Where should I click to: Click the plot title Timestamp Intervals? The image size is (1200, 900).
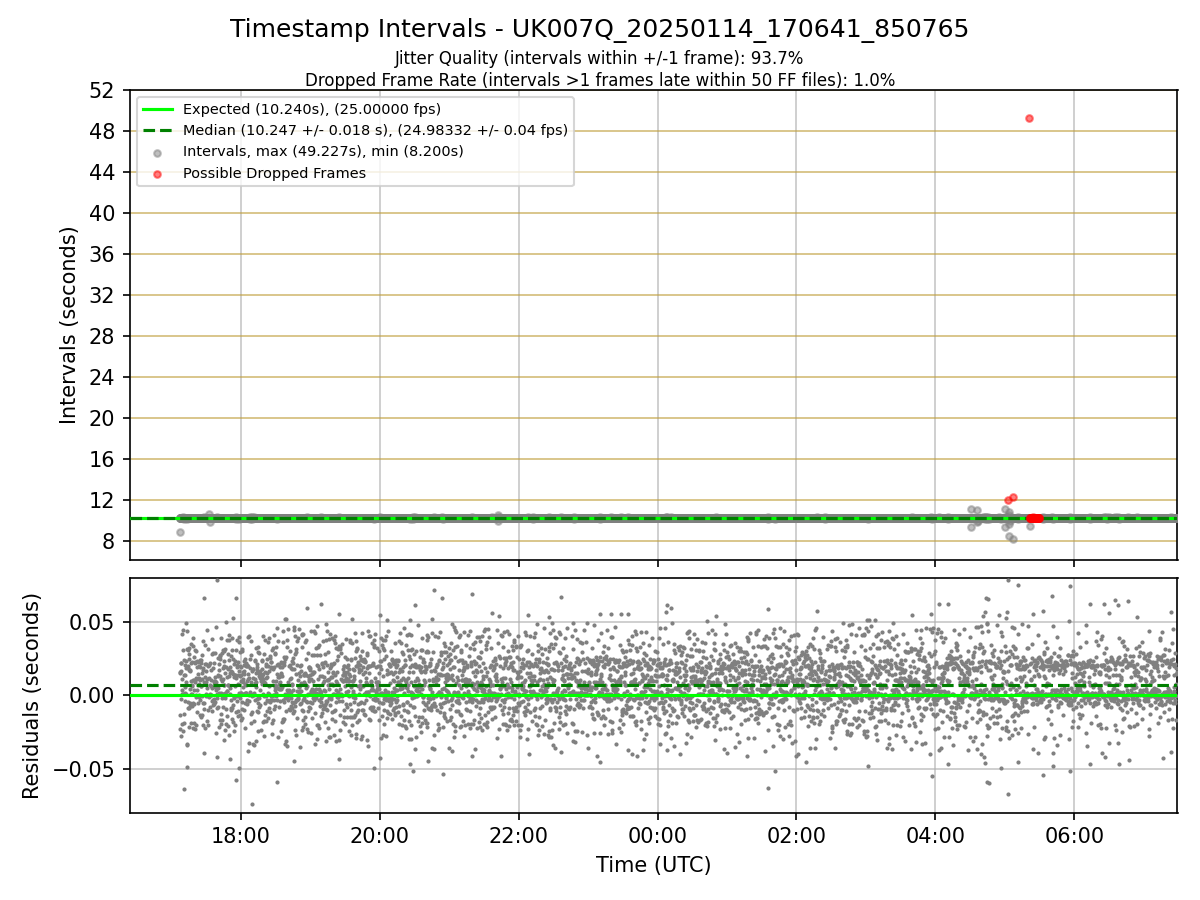click(599, 29)
